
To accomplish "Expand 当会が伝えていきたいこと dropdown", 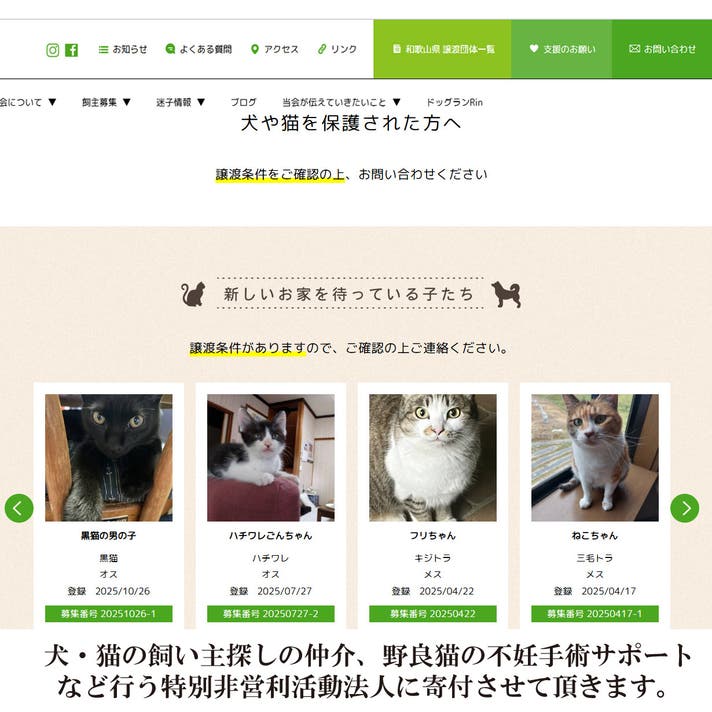I will pyautogui.click(x=341, y=102).
